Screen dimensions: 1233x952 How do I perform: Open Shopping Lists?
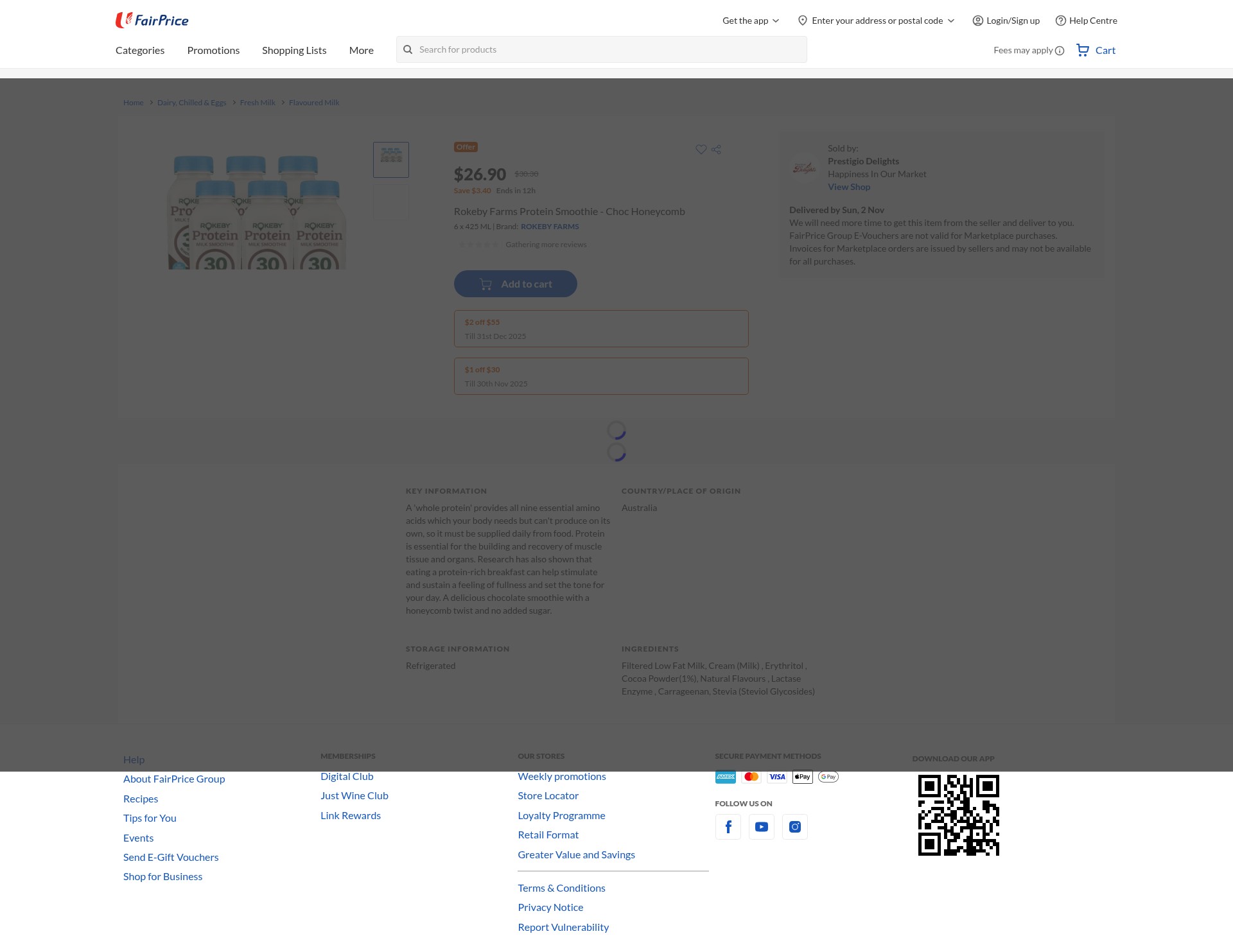(x=294, y=50)
